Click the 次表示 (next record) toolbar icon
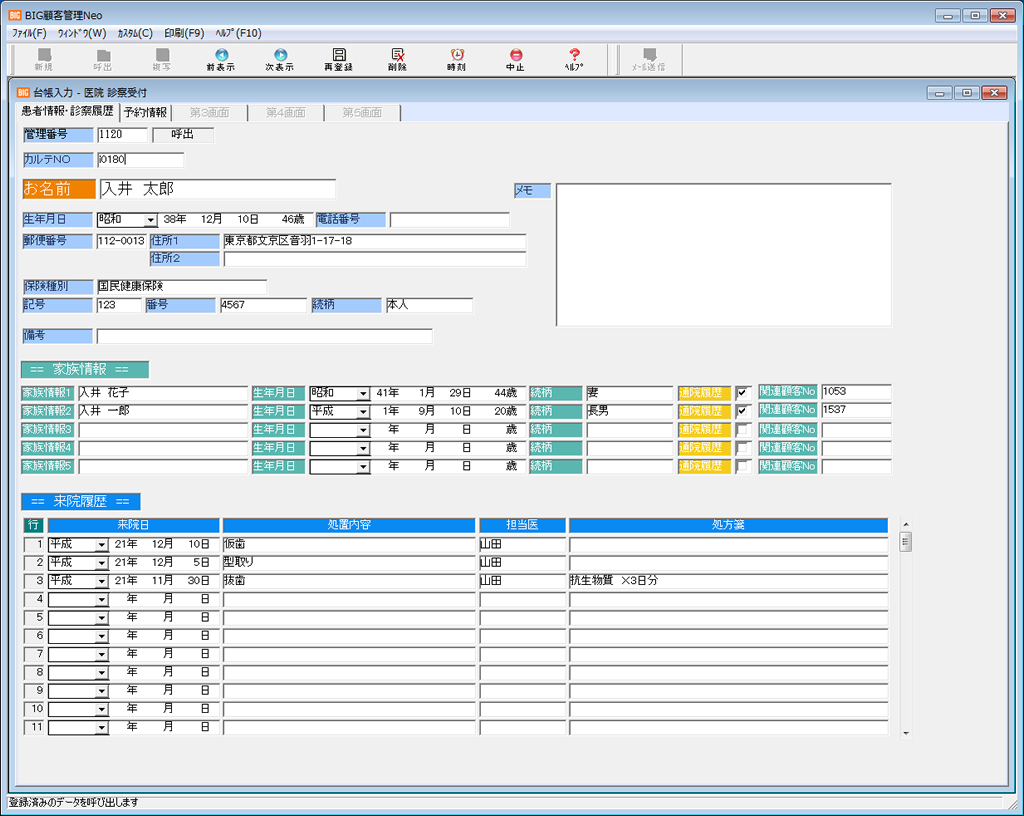Screen dimensions: 1024x816 click(x=280, y=56)
